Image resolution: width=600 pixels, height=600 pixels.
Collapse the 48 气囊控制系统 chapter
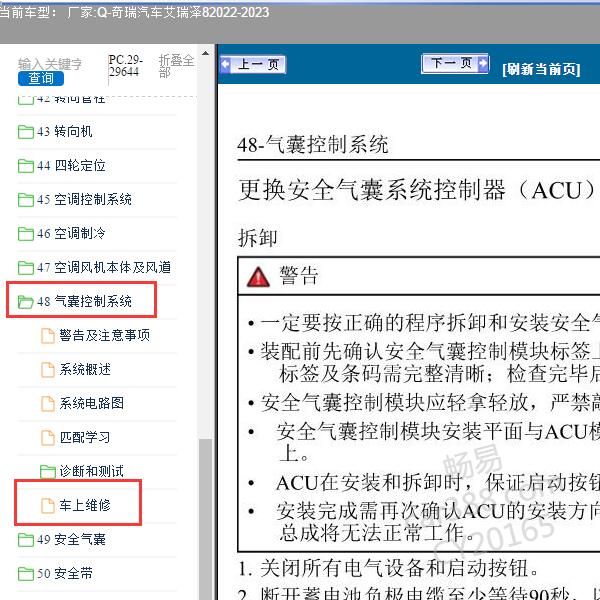coord(84,302)
